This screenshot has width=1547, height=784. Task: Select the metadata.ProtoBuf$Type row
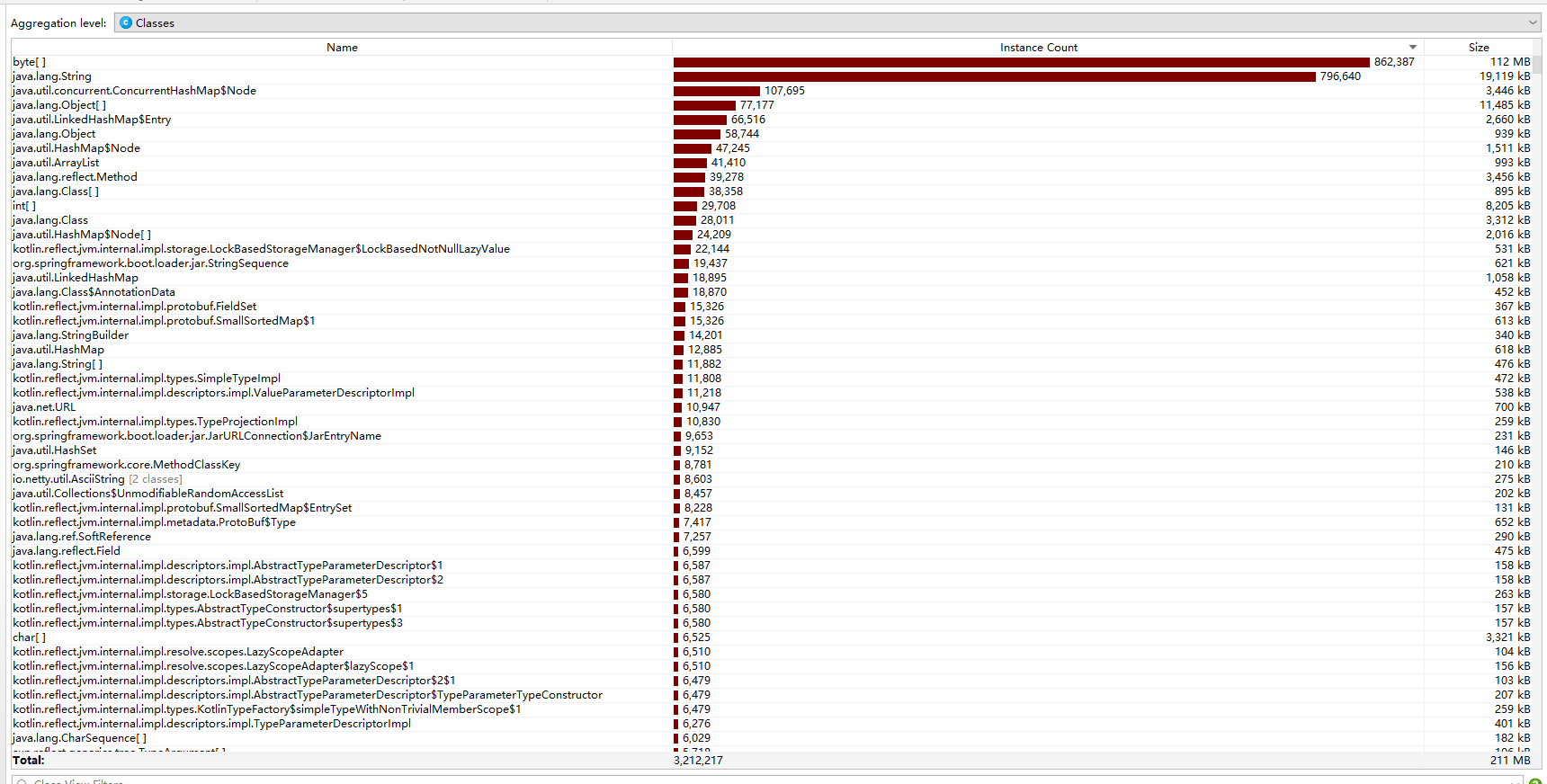tap(772, 522)
